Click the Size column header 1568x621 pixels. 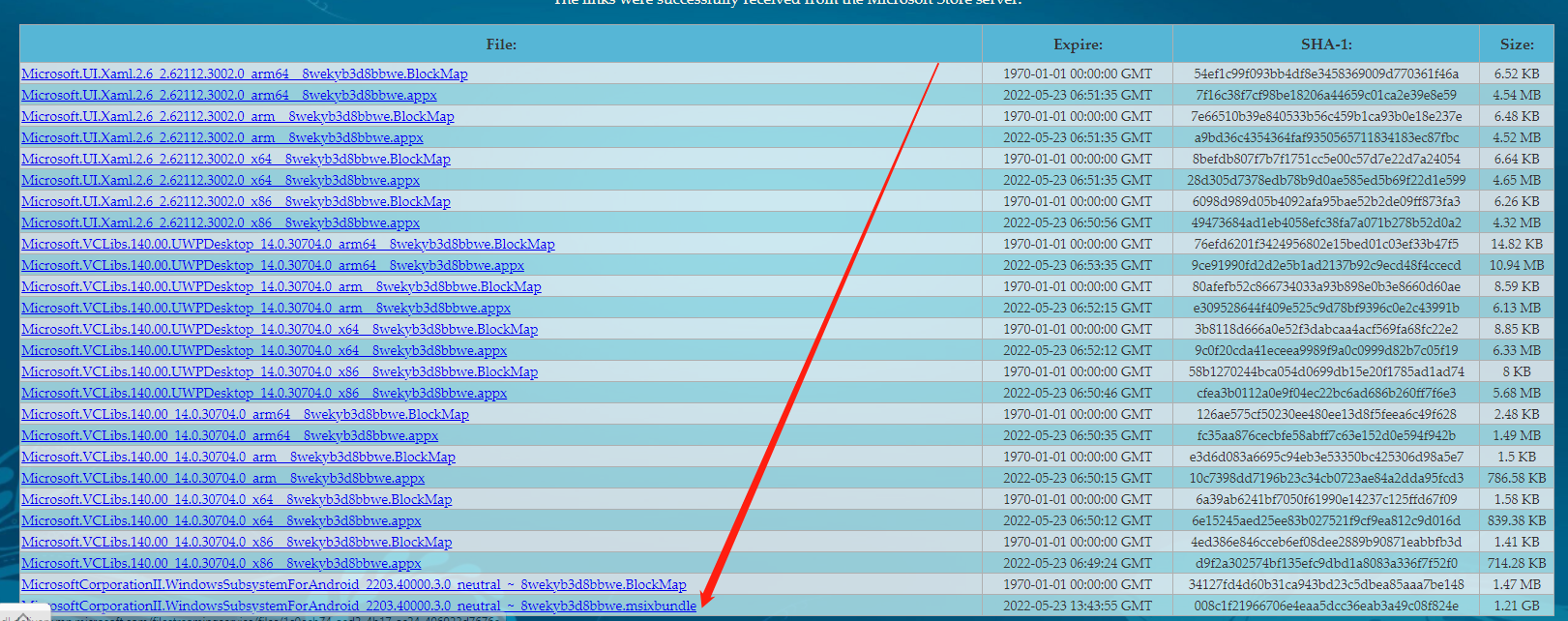(1516, 44)
